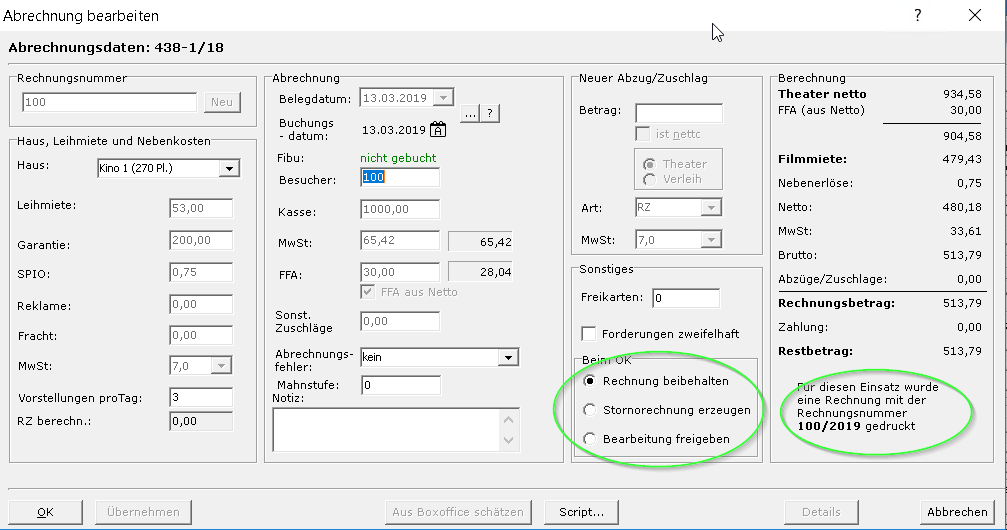This screenshot has width=1007, height=530.
Task: Click into the Notiz text area
Action: [388, 429]
